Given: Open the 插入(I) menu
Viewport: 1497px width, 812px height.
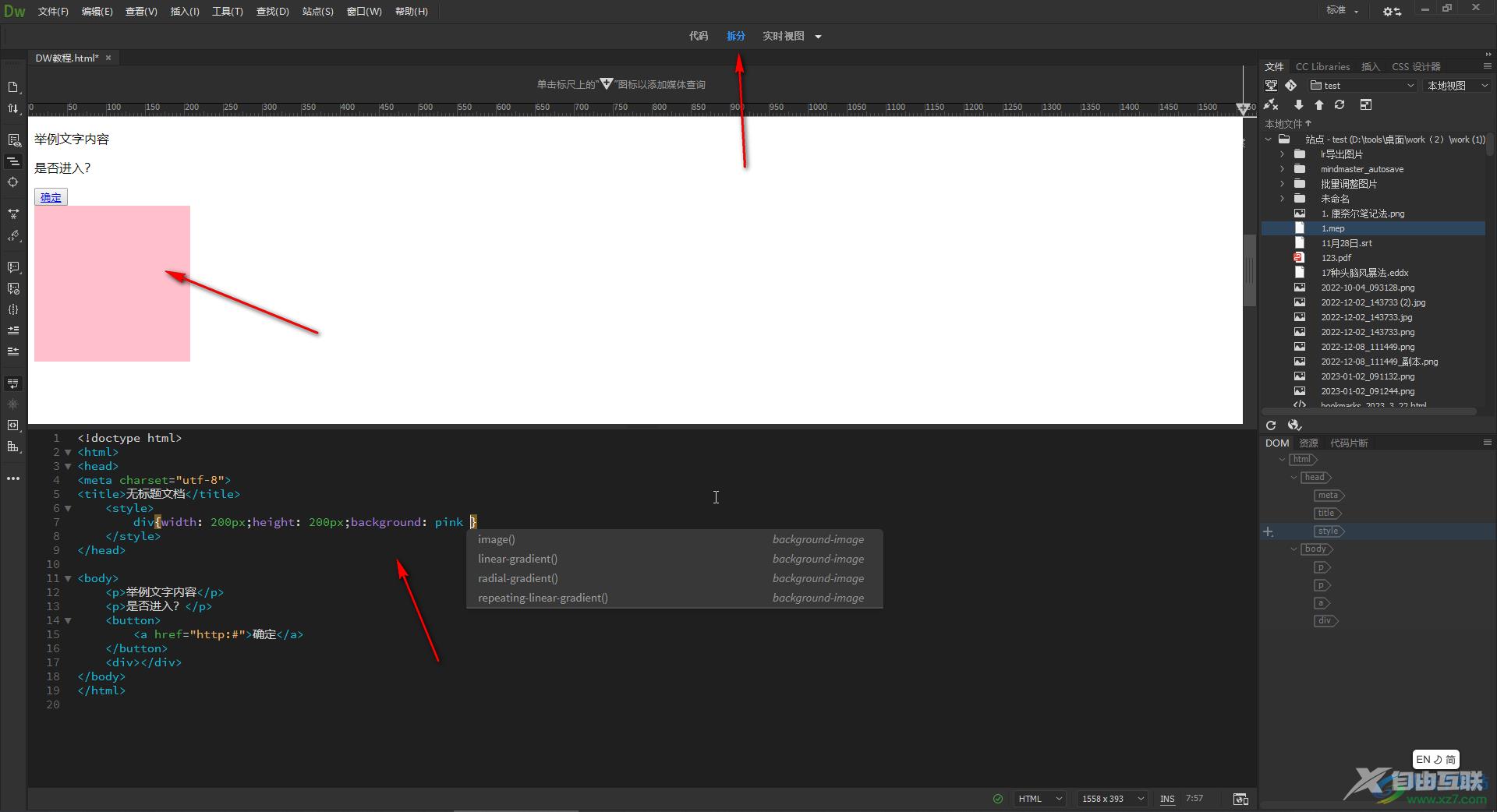Looking at the screenshot, I should pyautogui.click(x=185, y=12).
